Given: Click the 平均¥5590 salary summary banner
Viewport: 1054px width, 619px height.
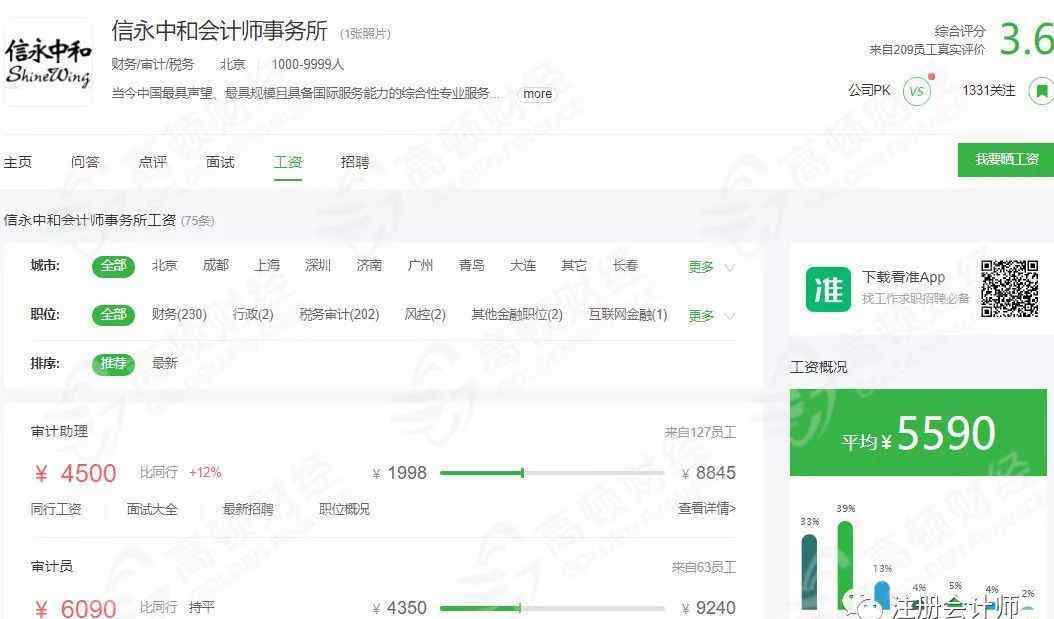Looking at the screenshot, I should click(918, 432).
